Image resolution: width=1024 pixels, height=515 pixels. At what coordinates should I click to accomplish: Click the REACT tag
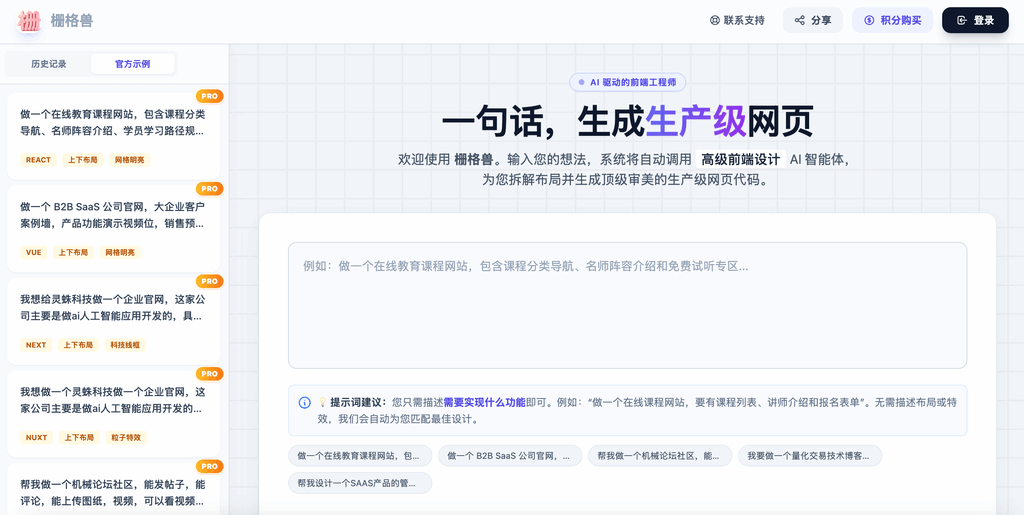point(39,160)
